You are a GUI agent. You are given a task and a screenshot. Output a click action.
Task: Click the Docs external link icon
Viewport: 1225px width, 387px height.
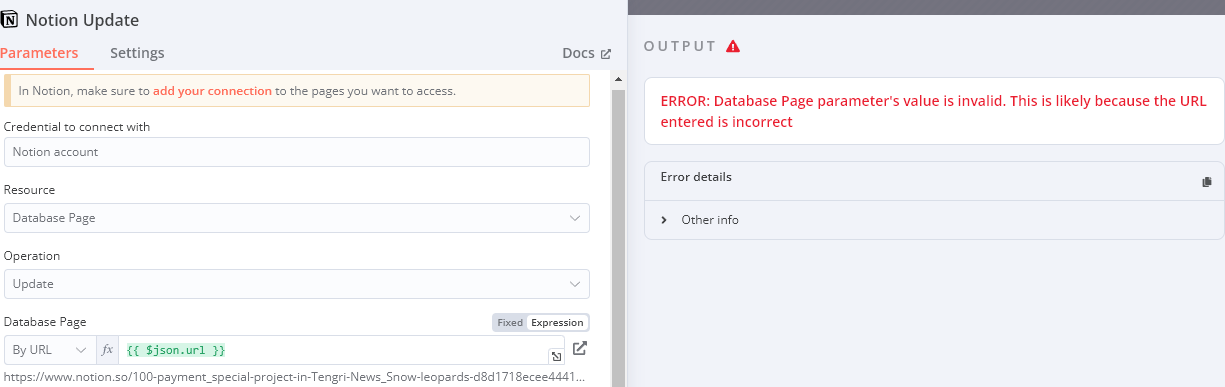click(605, 54)
